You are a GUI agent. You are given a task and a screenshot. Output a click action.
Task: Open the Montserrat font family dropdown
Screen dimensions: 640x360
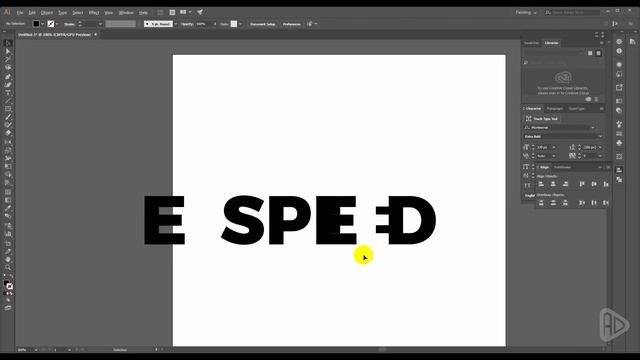593,127
